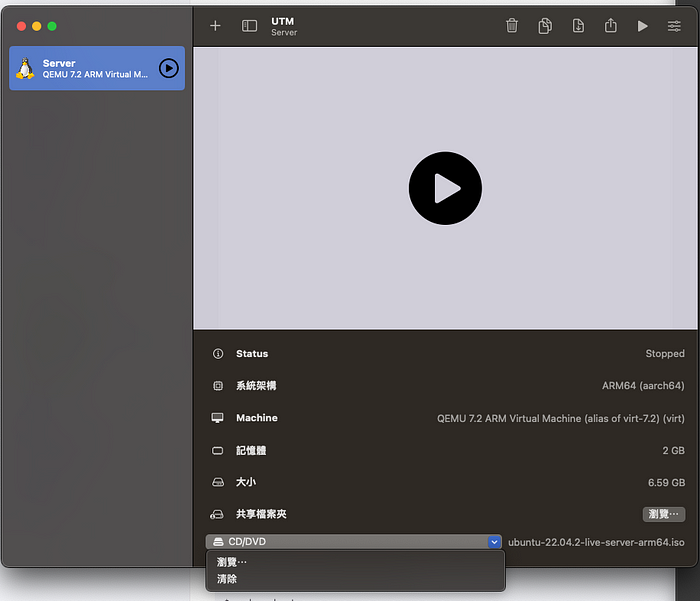Screen dimensions: 700x601
Task: Open VM settings sliders icon
Action: [674, 26]
